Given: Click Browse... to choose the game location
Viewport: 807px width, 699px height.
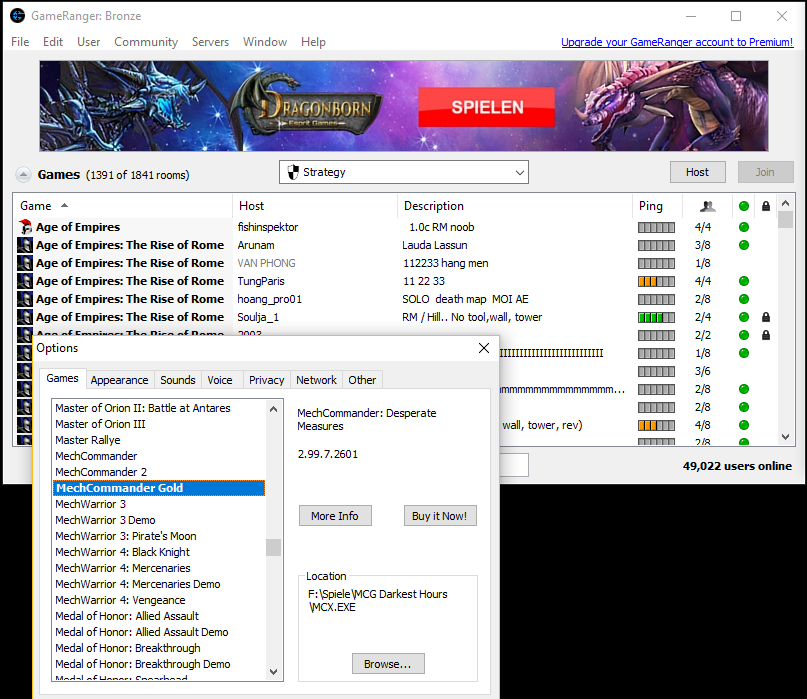Looking at the screenshot, I should coord(388,664).
